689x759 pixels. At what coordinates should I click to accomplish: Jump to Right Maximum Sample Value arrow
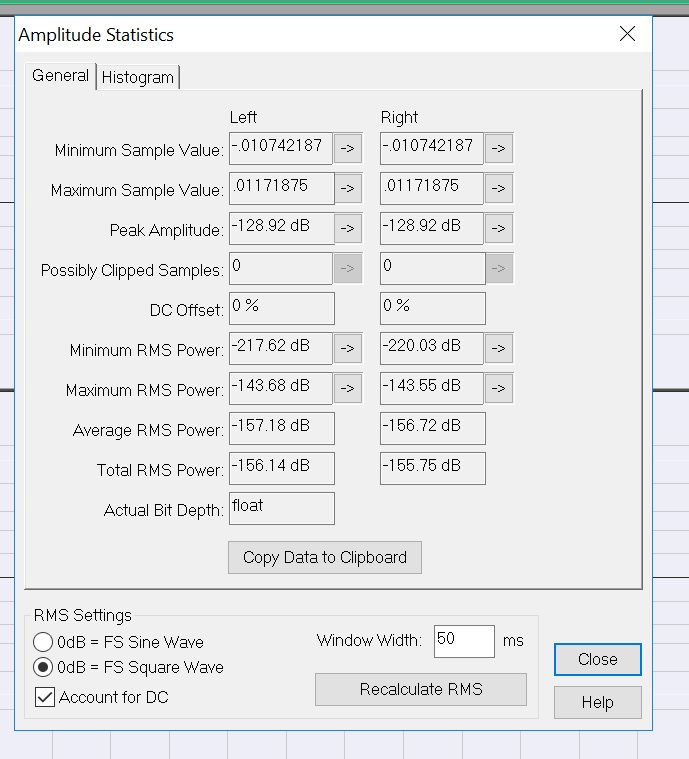pos(498,188)
